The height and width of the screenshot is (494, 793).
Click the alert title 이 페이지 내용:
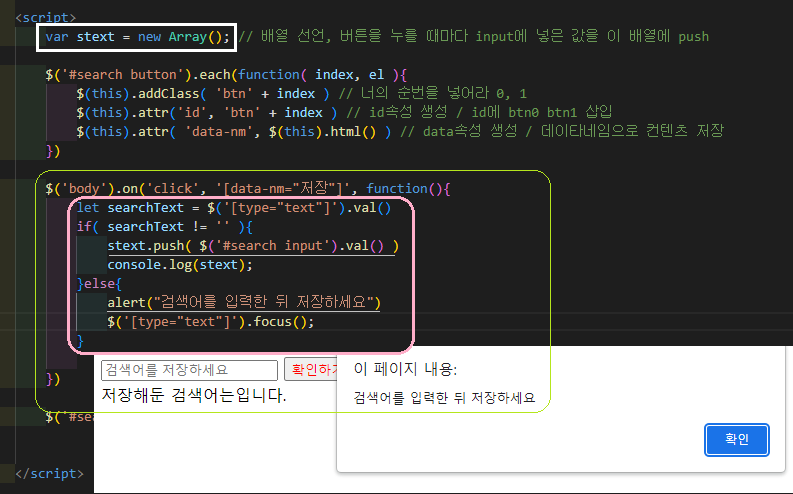405,369
